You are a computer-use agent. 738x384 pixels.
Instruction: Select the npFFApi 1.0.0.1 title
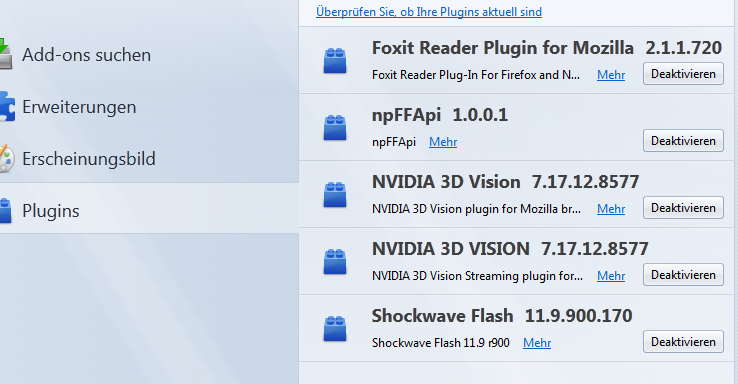tap(440, 115)
